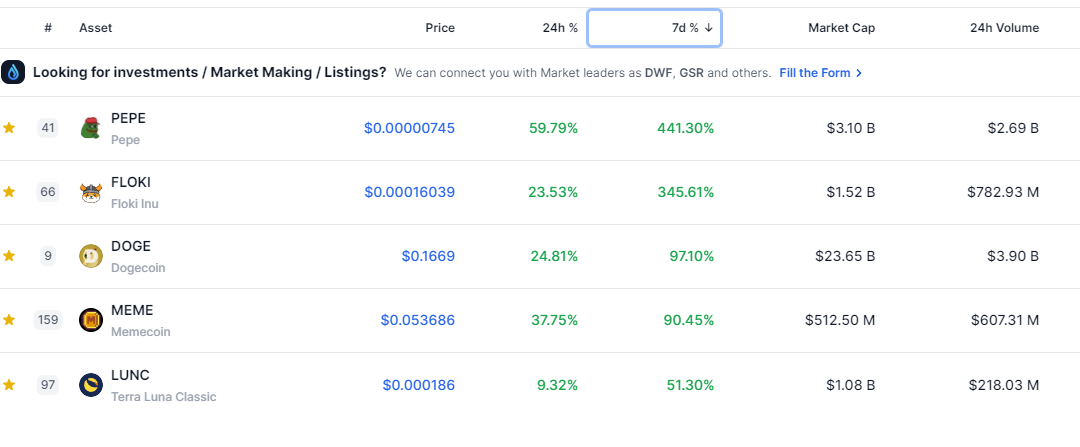This screenshot has width=1080, height=447.
Task: Click the FLOKI viking dog icon
Action: (x=91, y=192)
